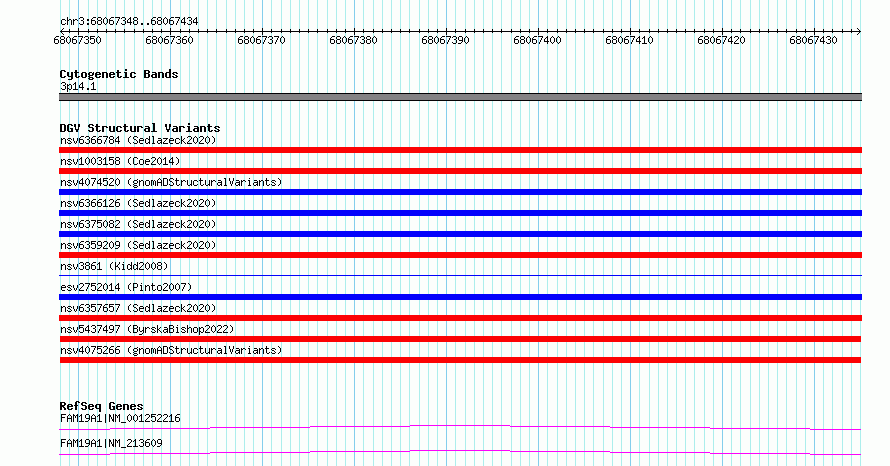890x466 pixels.
Task: Click ruler position 68067430
Action: click(x=813, y=40)
